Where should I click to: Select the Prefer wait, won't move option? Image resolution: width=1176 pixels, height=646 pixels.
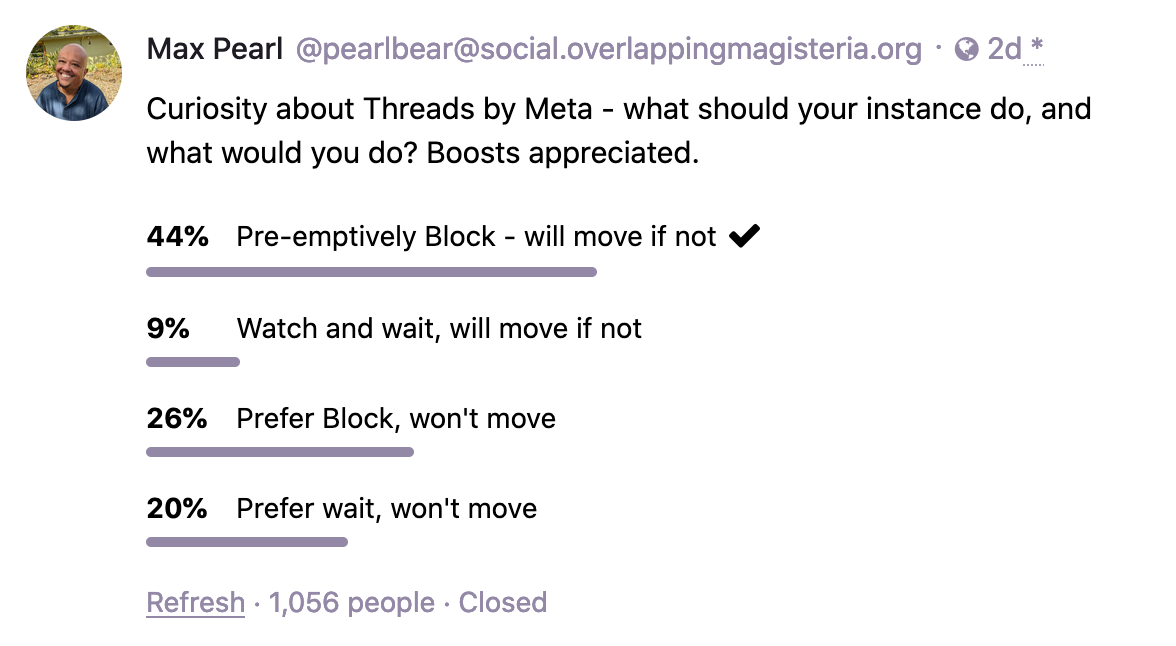pyautogui.click(x=386, y=508)
